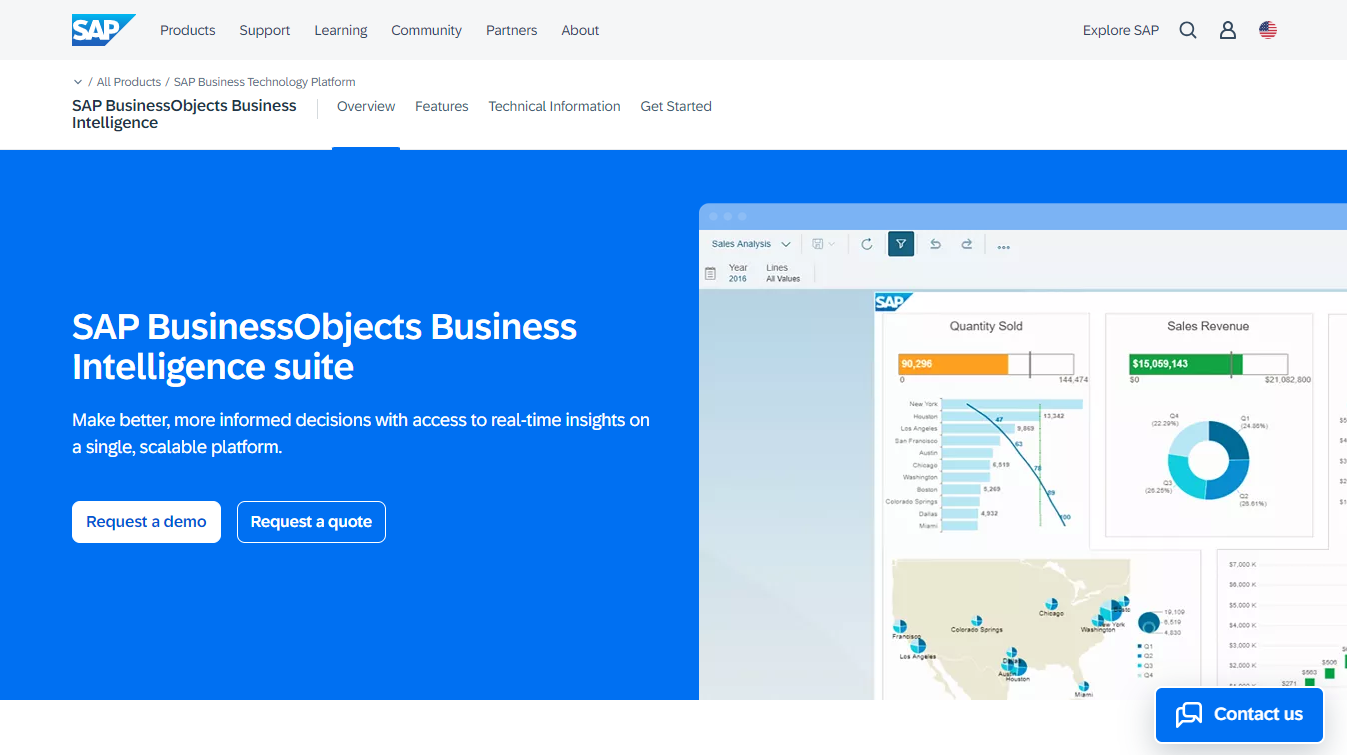Follow SAP Business Technology Platform breadcrumb

(265, 82)
